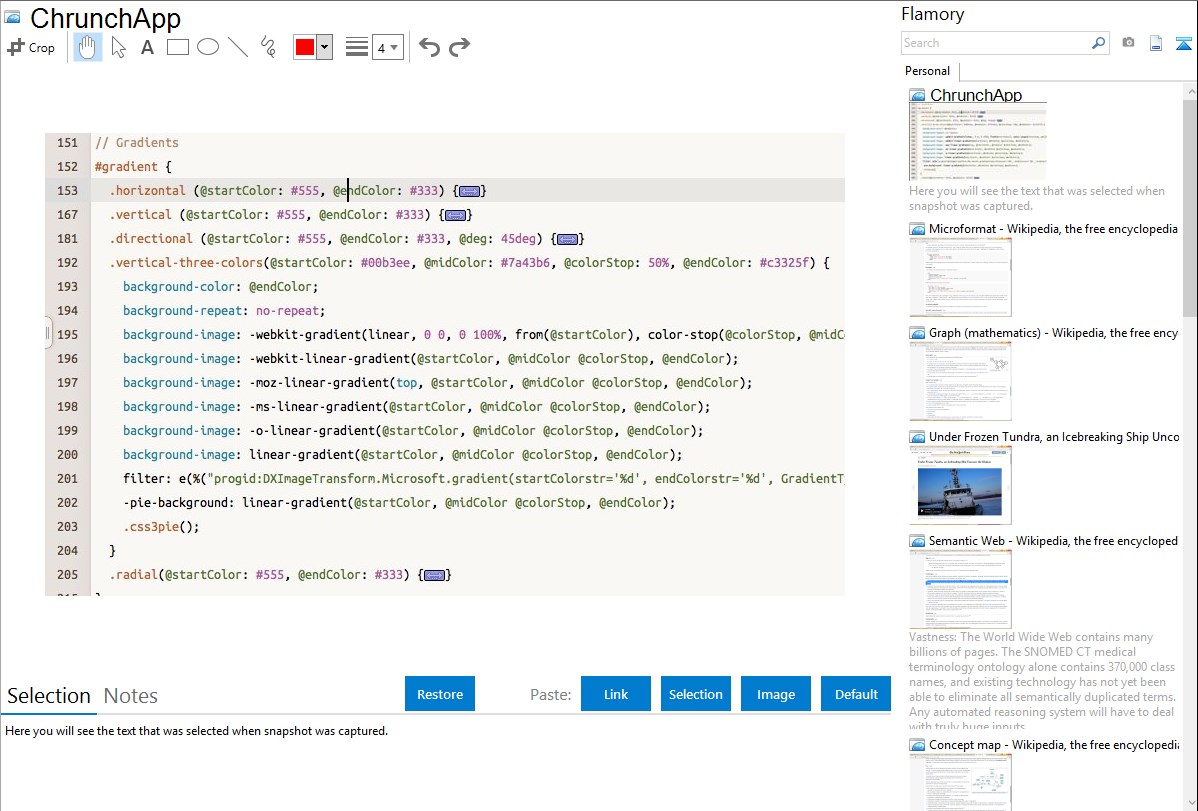Open the Personal tab
This screenshot has height=811, width=1198.
pyautogui.click(x=927, y=71)
